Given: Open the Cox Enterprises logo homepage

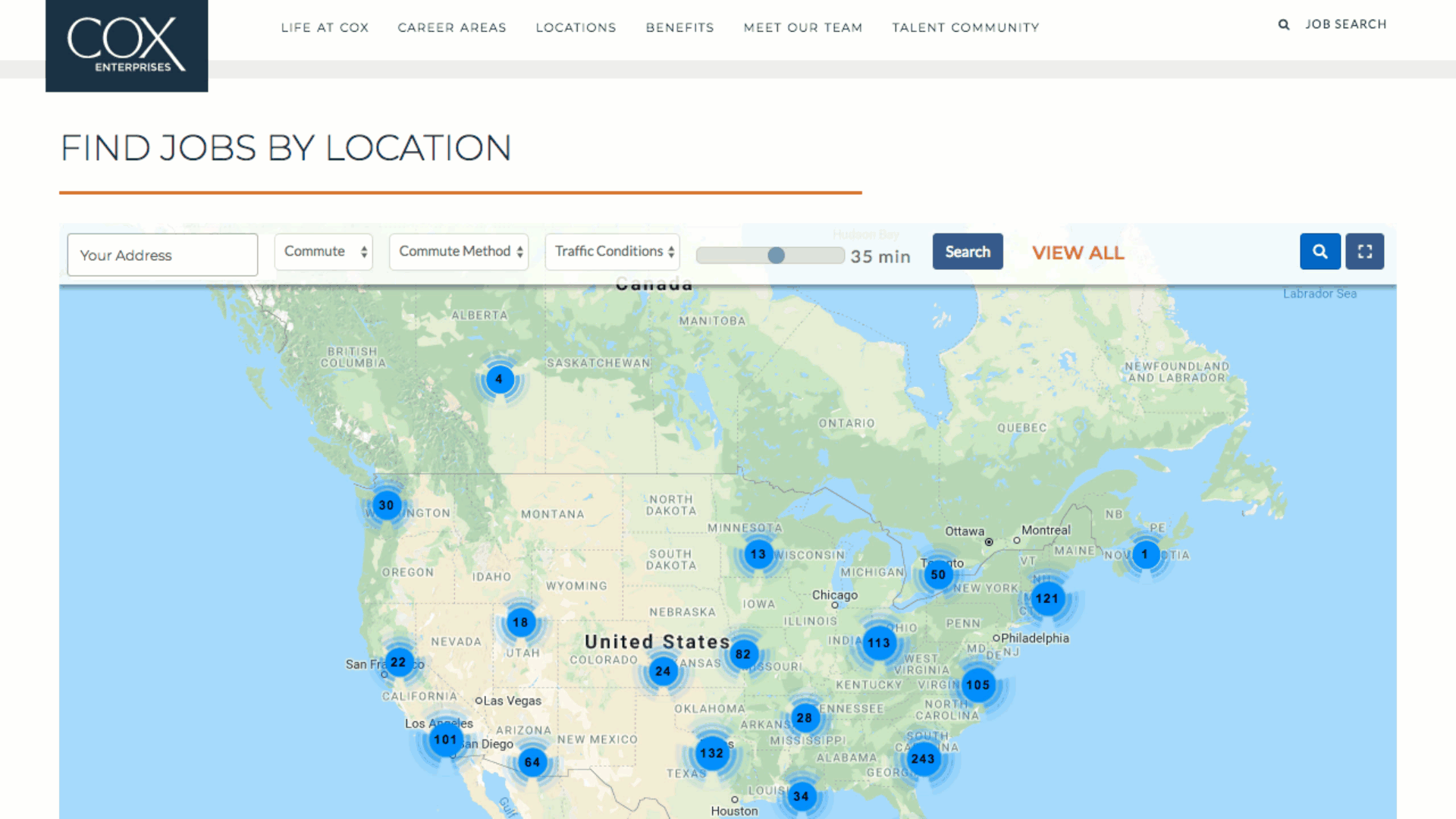Looking at the screenshot, I should click(x=127, y=45).
